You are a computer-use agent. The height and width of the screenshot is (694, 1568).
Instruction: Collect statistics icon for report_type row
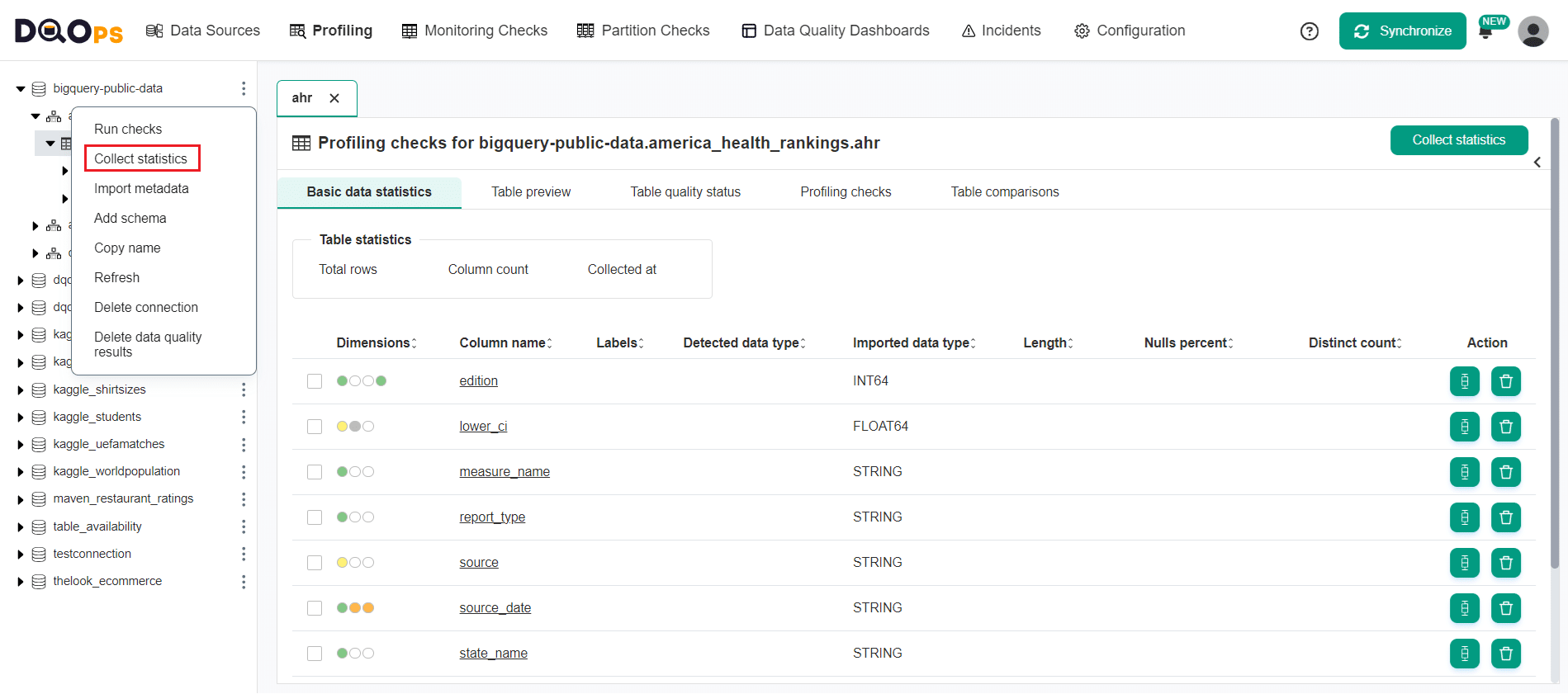(1464, 517)
